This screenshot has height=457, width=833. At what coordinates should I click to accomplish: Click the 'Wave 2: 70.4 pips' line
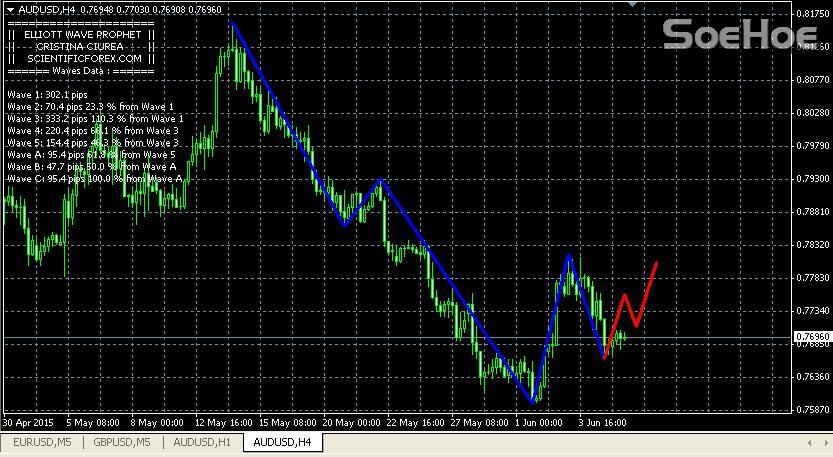pyautogui.click(x=90, y=107)
